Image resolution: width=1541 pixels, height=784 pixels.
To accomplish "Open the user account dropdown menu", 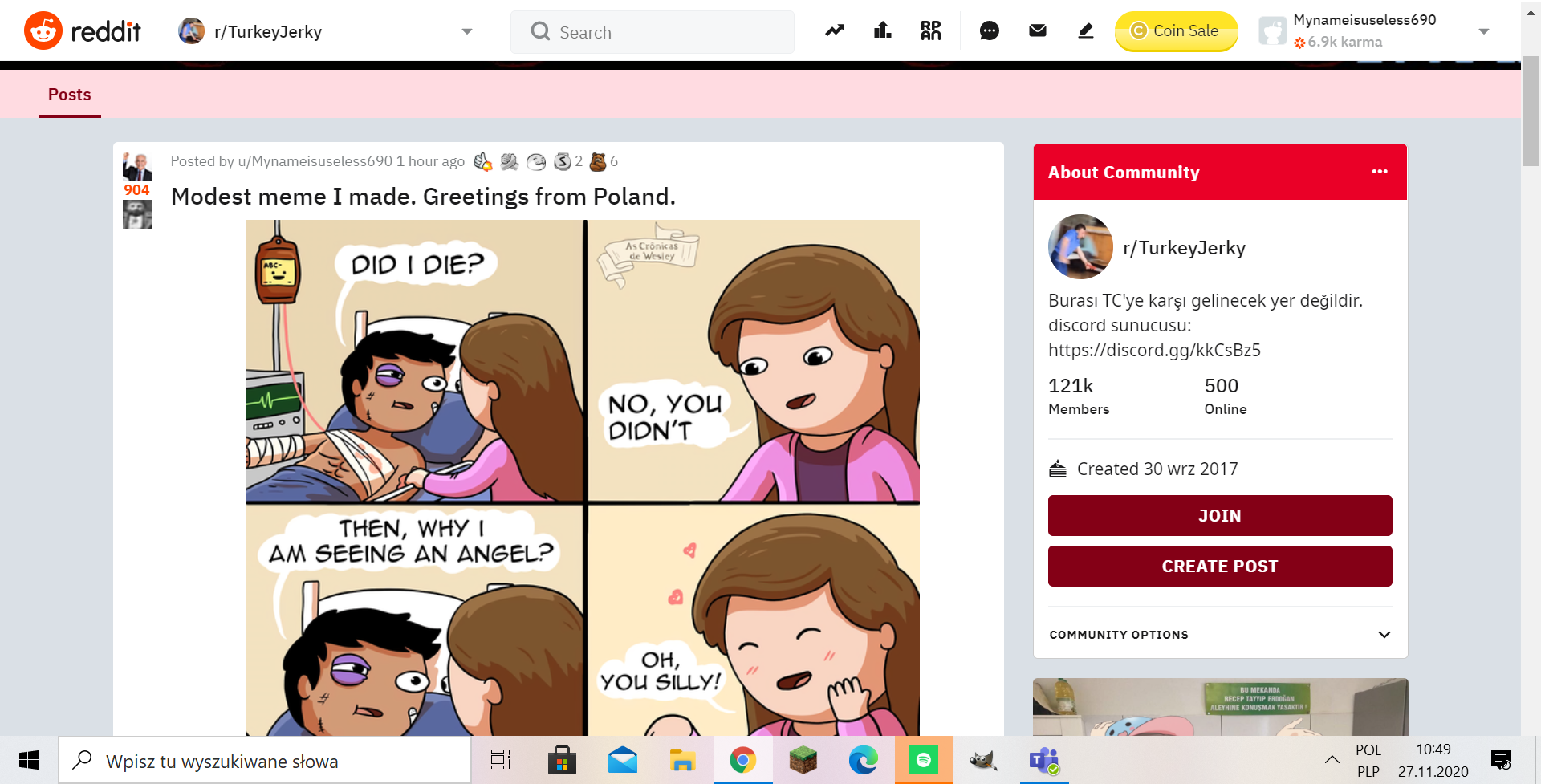I will pos(1484,32).
